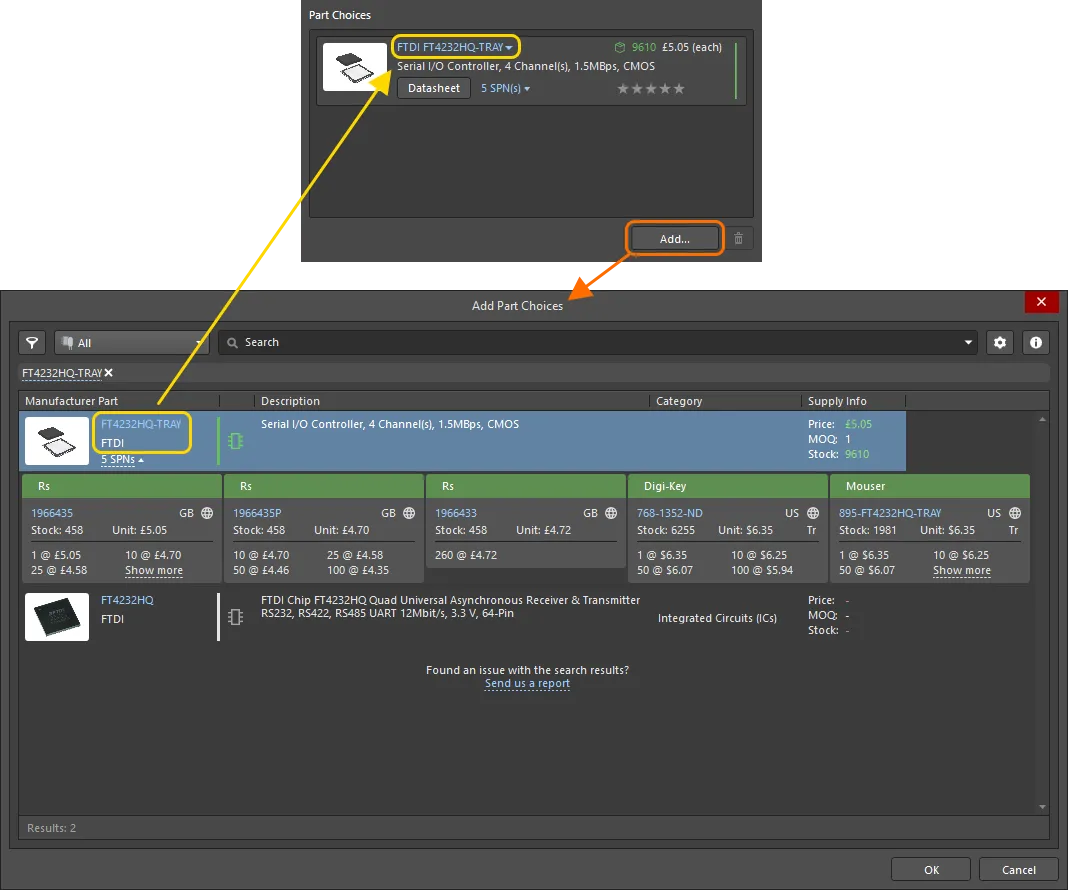Open the search settings gear icon
The width and height of the screenshot is (1068, 890).
pos(1000,342)
